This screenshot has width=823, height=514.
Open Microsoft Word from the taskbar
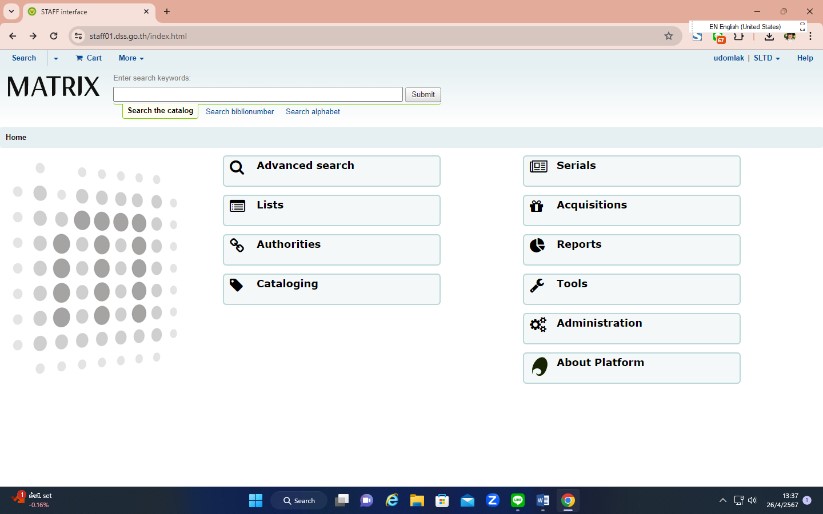pyautogui.click(x=543, y=500)
